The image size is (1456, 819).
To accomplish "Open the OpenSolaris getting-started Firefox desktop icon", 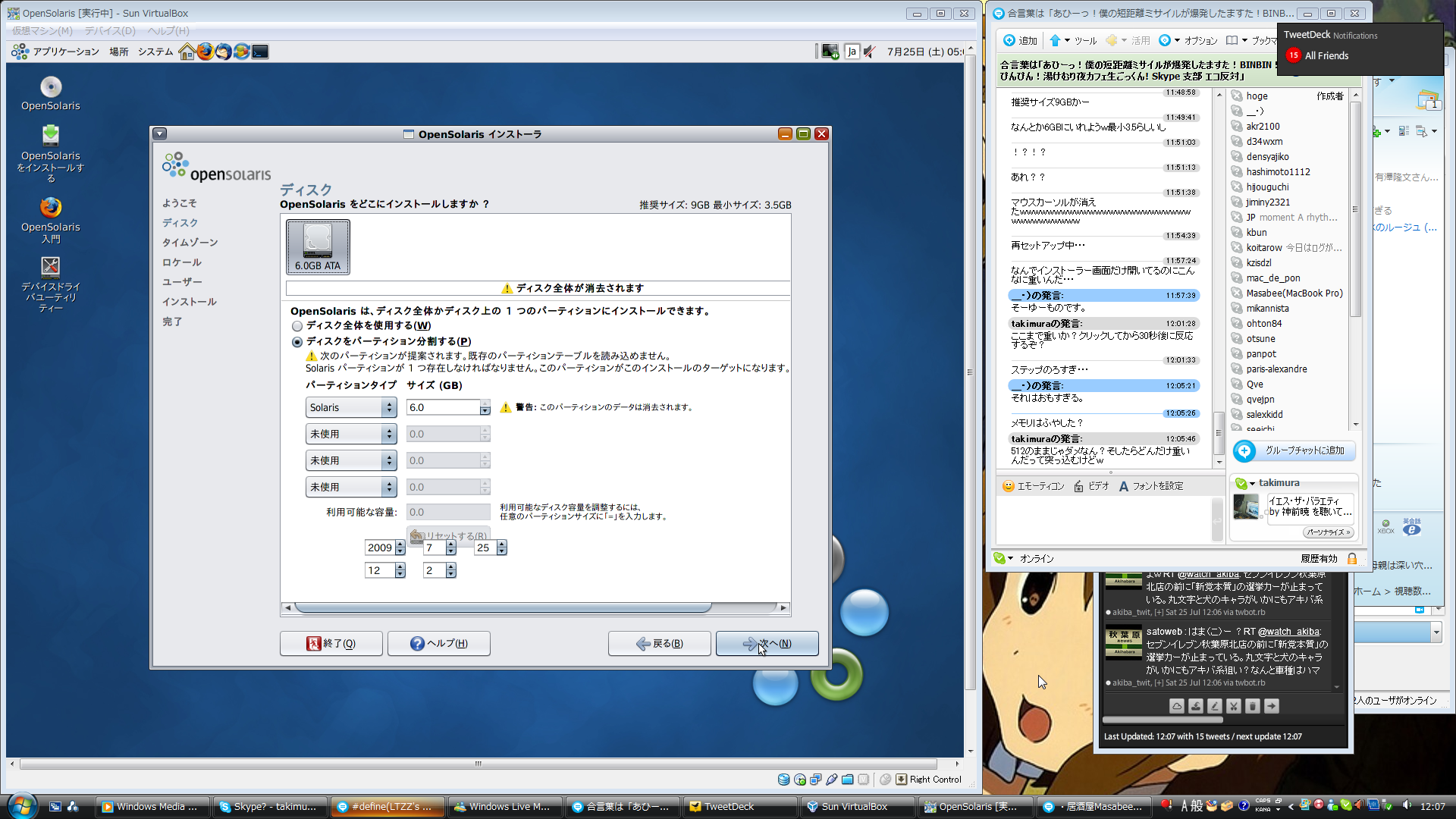I will [x=51, y=220].
